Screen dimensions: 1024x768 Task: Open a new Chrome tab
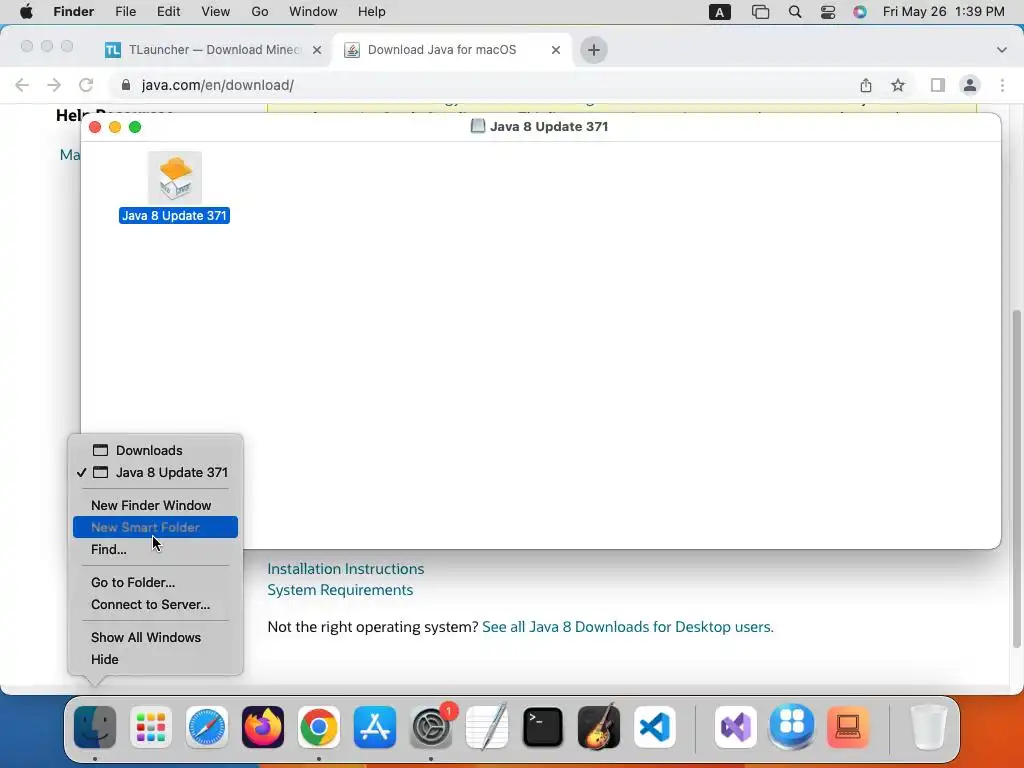pyautogui.click(x=594, y=50)
